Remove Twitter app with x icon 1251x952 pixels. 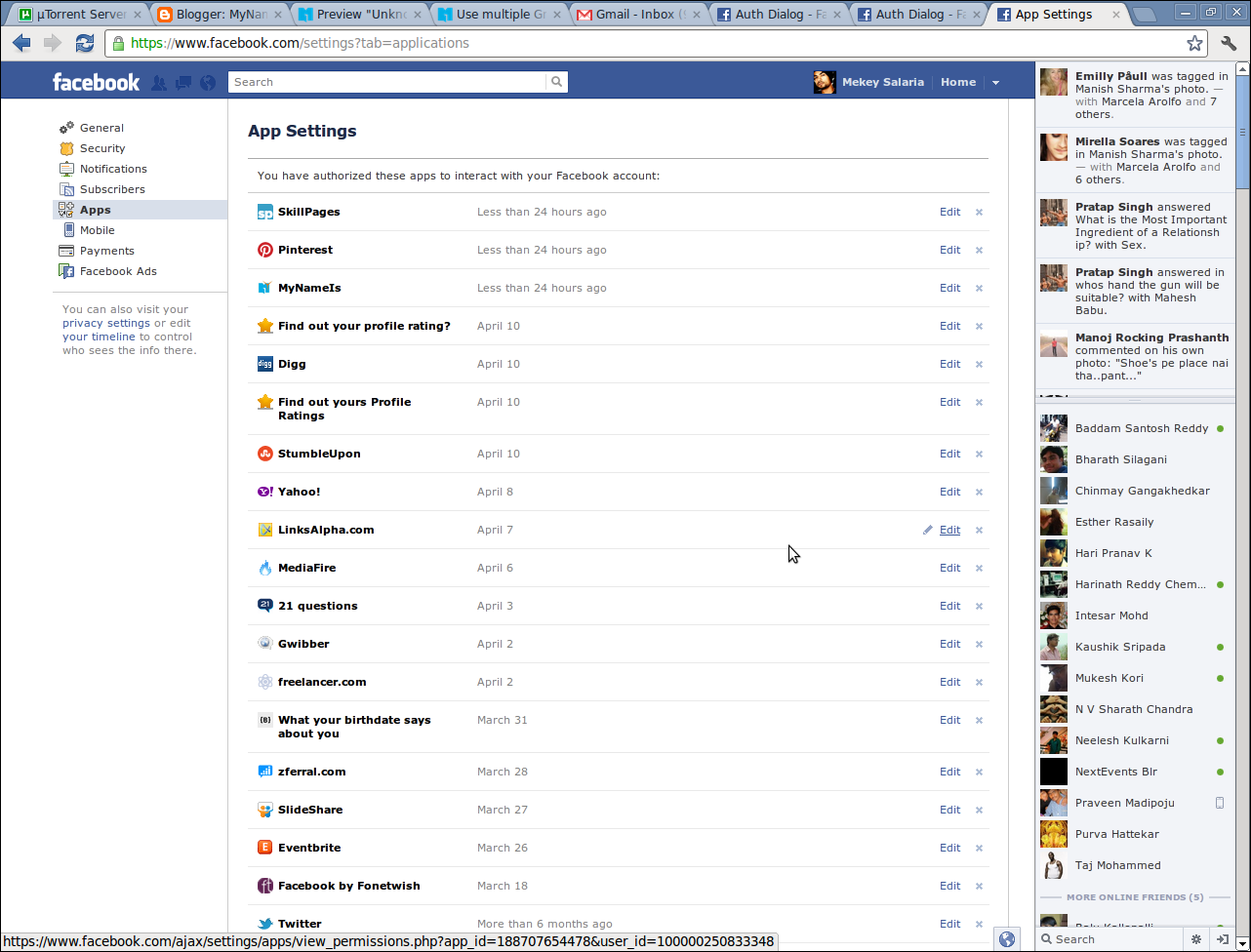click(x=979, y=924)
